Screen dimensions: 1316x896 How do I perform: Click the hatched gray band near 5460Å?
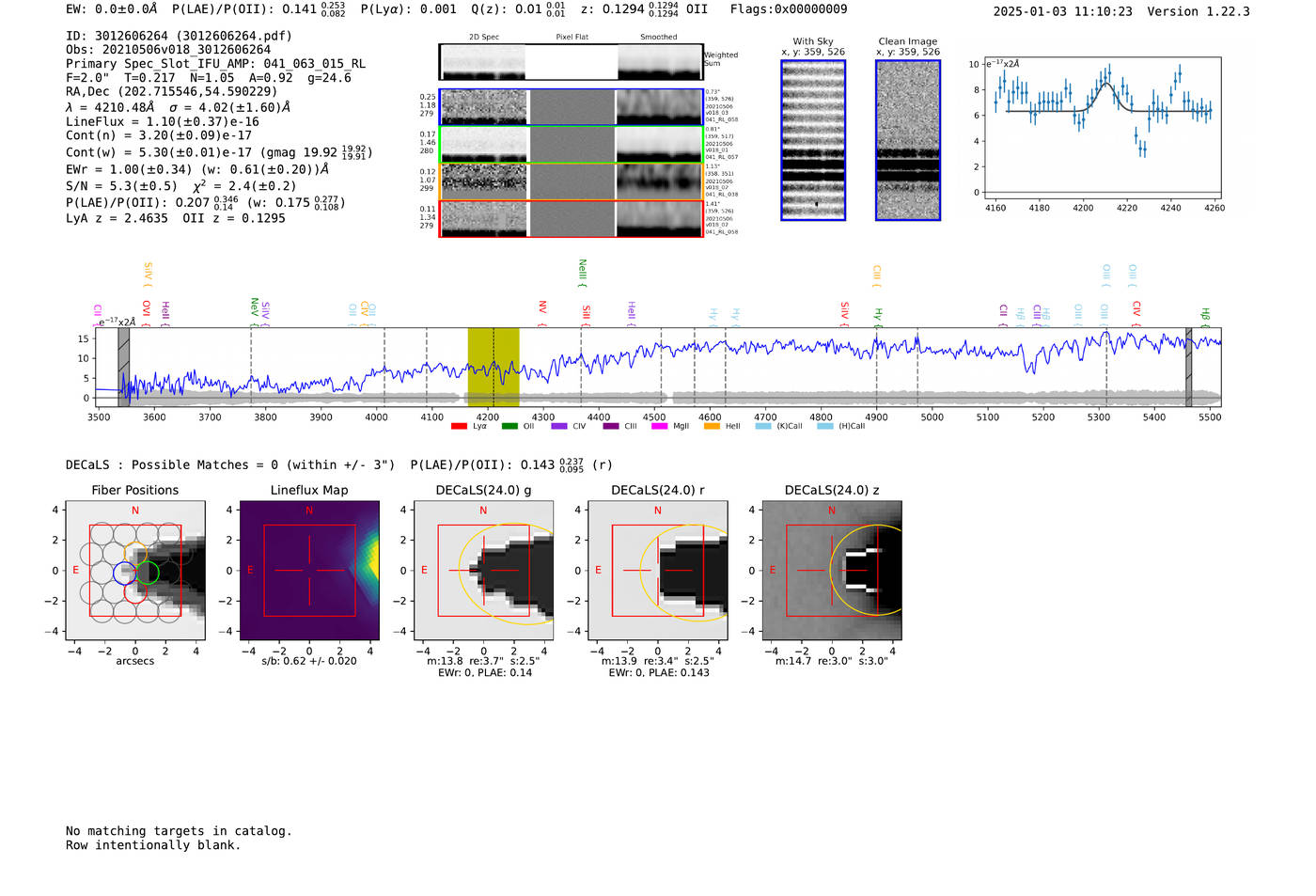point(1188,367)
